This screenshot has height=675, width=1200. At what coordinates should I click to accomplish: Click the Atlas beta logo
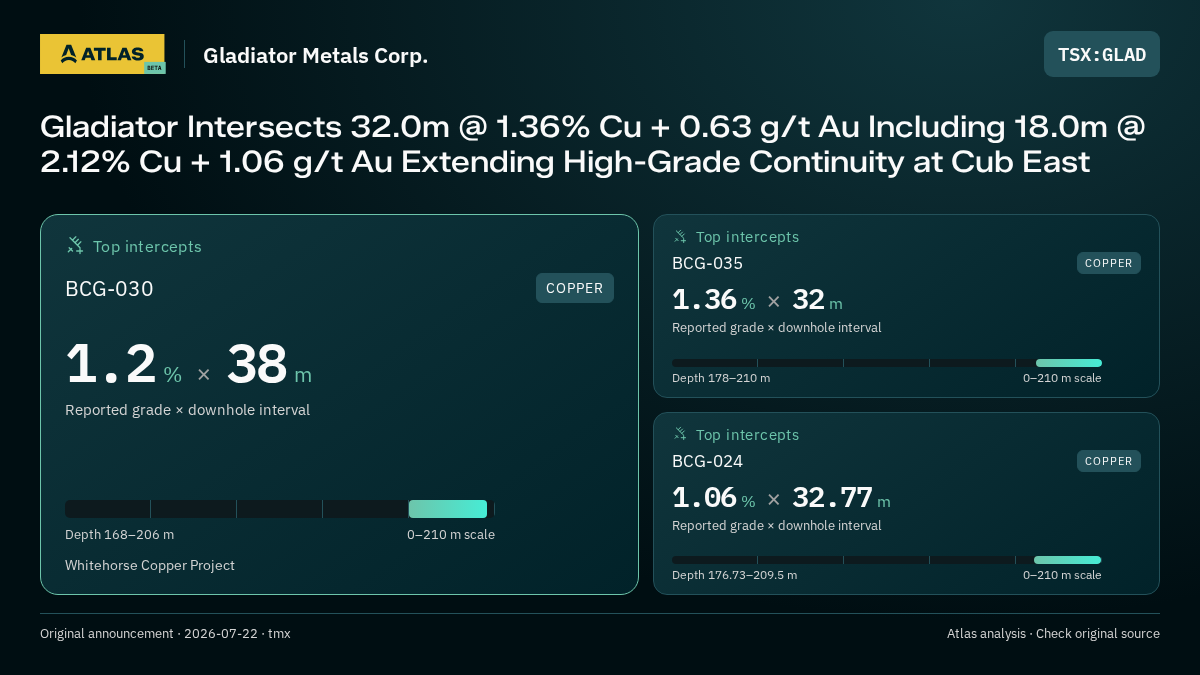tap(102, 54)
